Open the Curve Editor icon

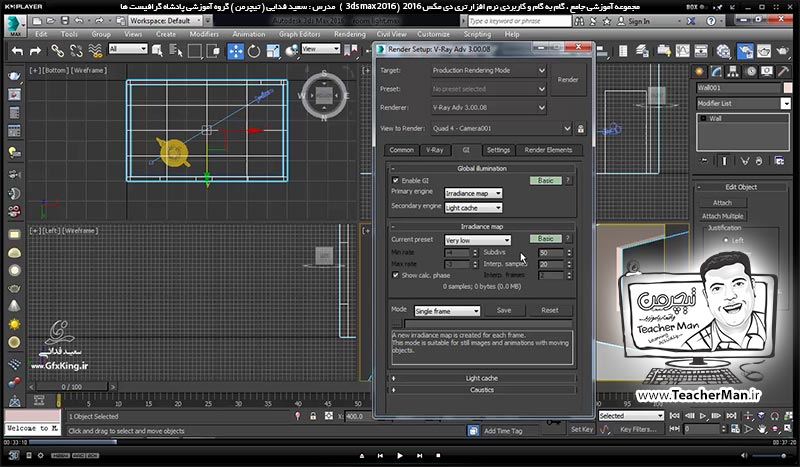[682, 51]
